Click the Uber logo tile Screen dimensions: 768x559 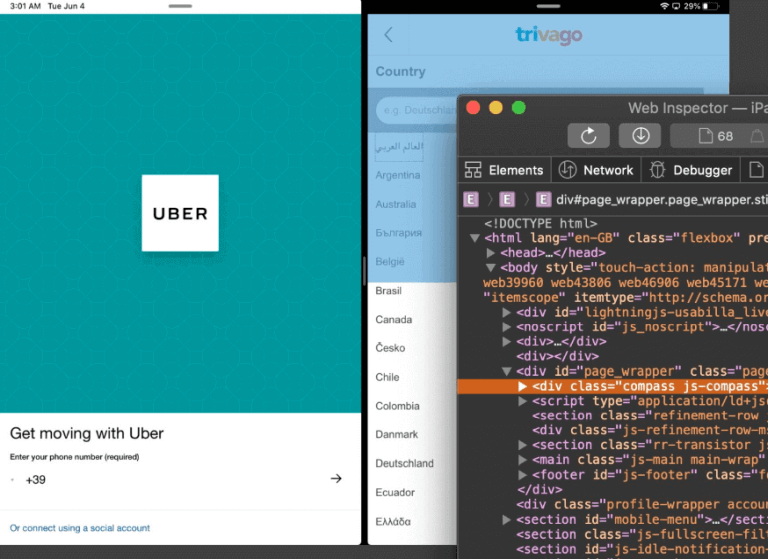click(x=180, y=213)
